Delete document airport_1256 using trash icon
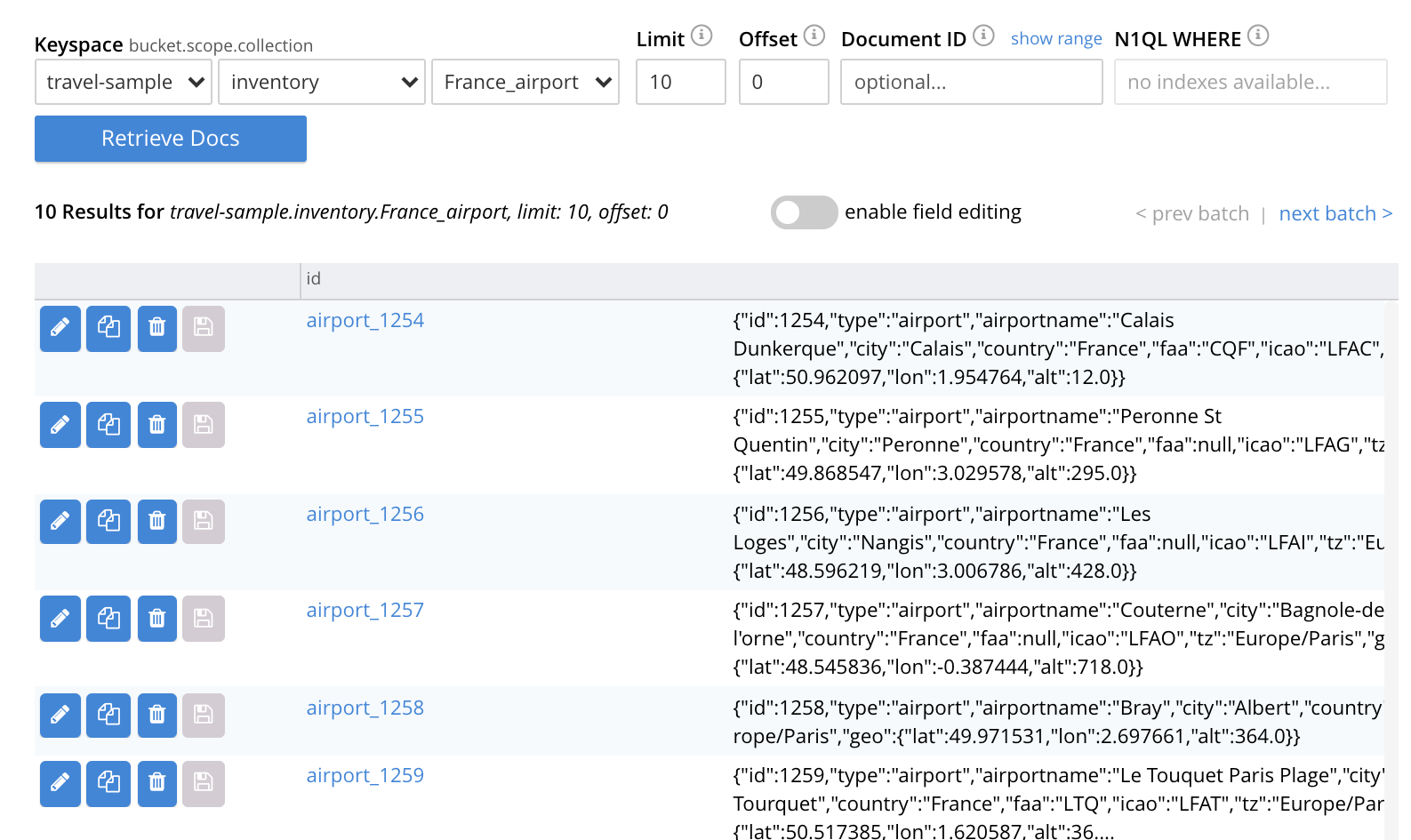The height and width of the screenshot is (840, 1411). [x=157, y=521]
